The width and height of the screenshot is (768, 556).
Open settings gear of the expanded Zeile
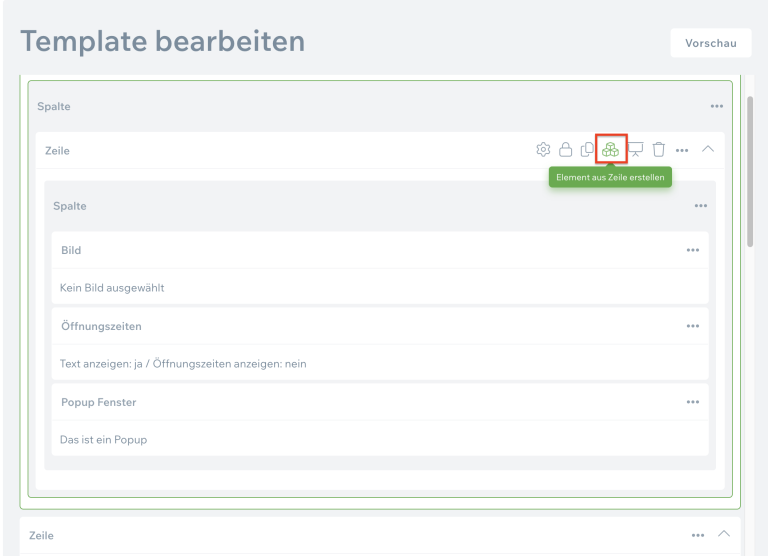coord(543,150)
